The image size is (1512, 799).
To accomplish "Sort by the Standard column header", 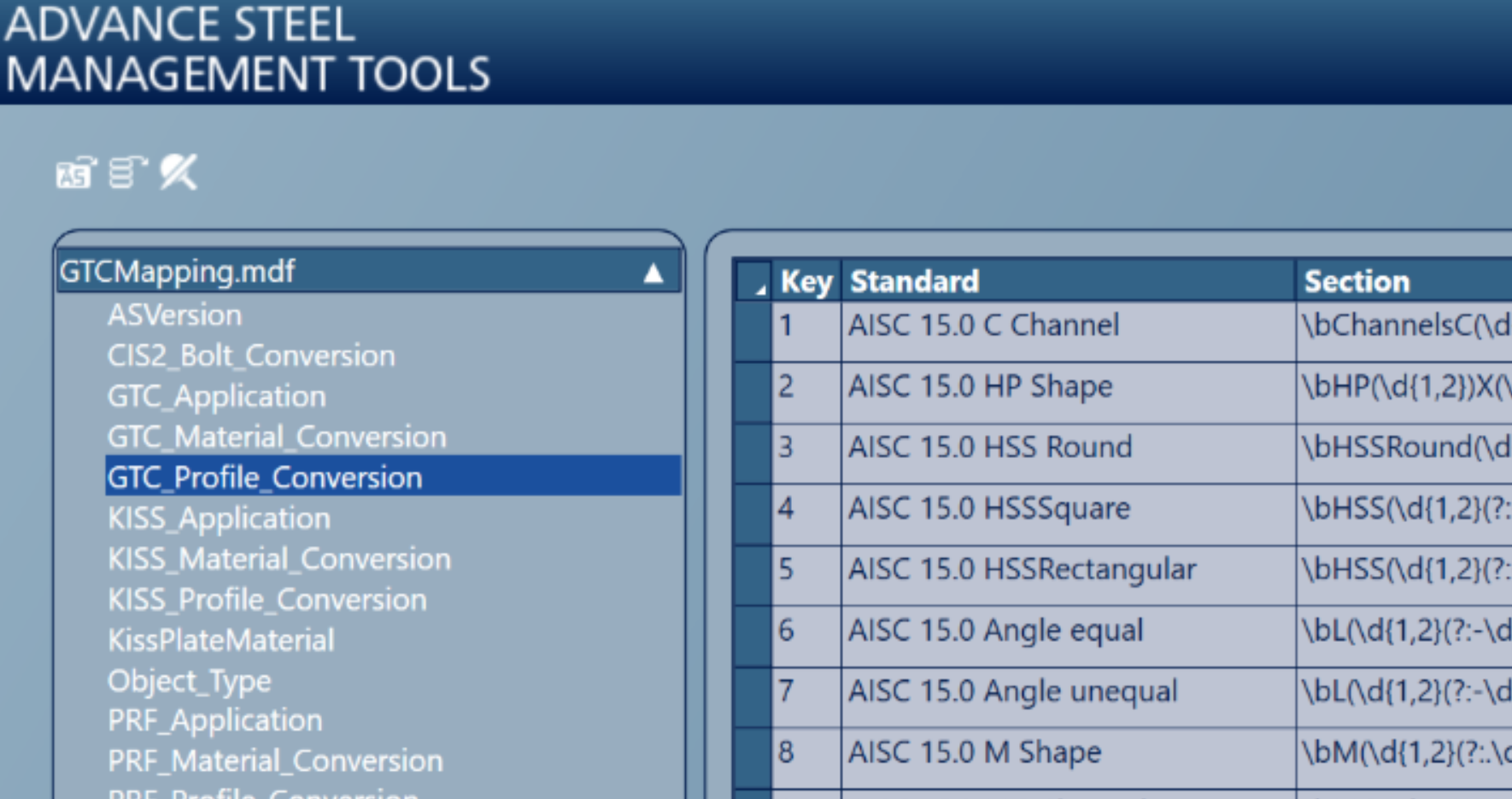I will pos(1068,281).
